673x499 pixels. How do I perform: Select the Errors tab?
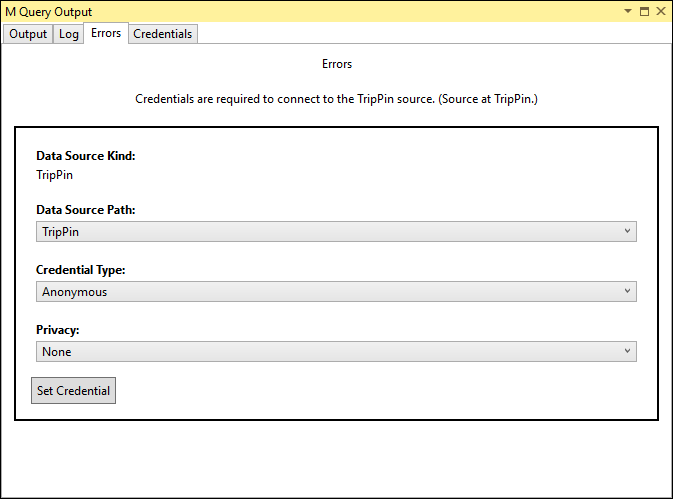tap(106, 33)
